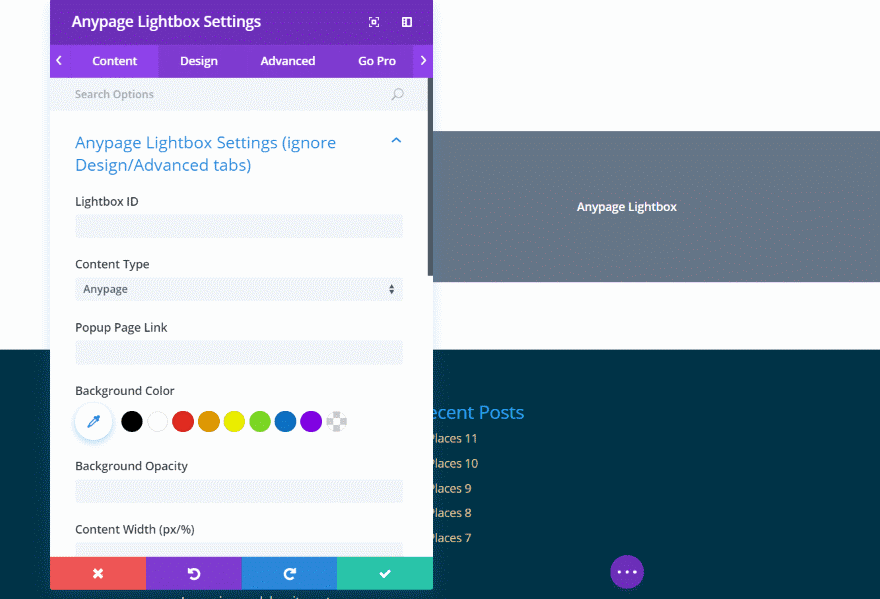Undo the last change
Screen dimensions: 880x599
(194, 573)
